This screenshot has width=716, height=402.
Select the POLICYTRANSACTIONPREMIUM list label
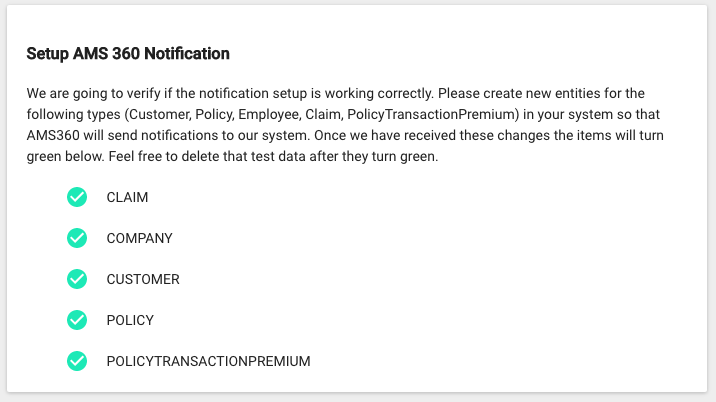208,361
